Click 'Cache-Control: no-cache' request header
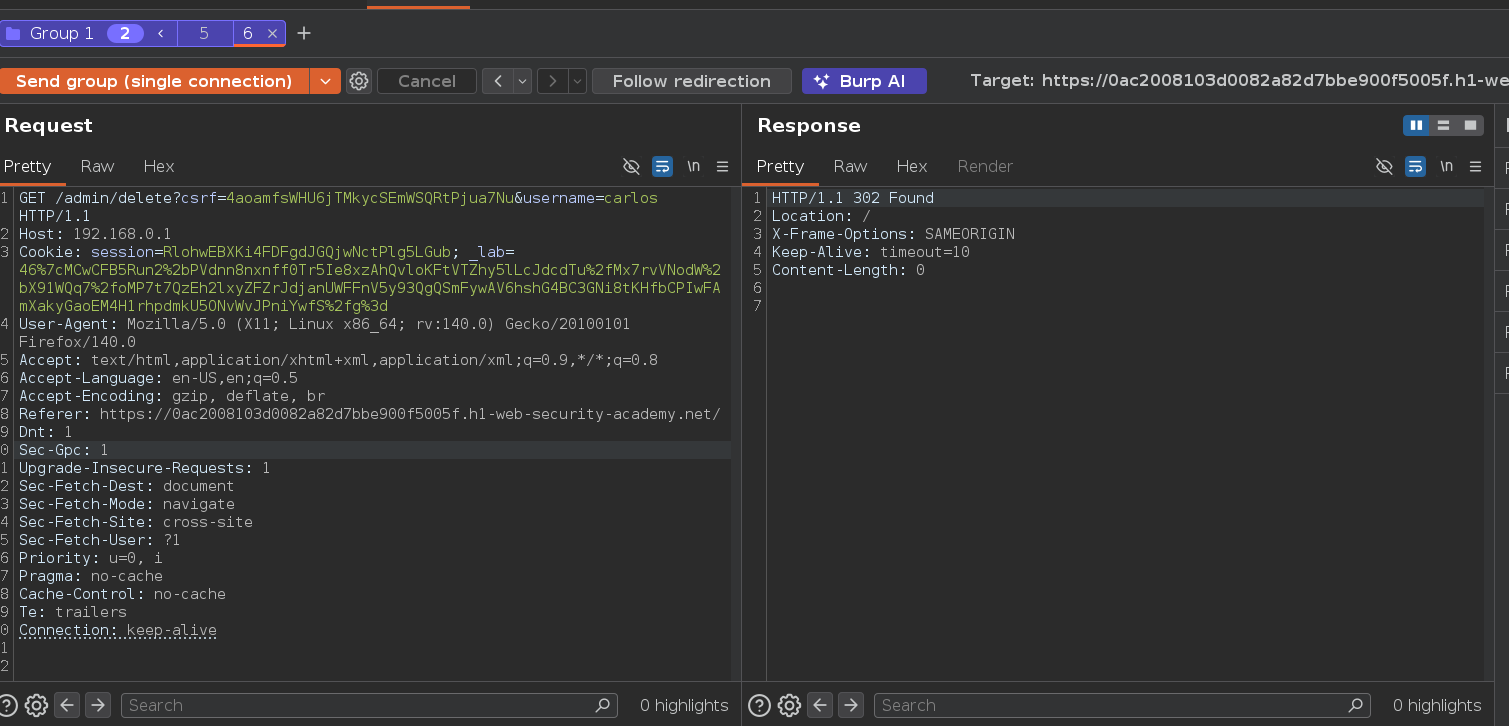This screenshot has width=1509, height=726. 122,594
